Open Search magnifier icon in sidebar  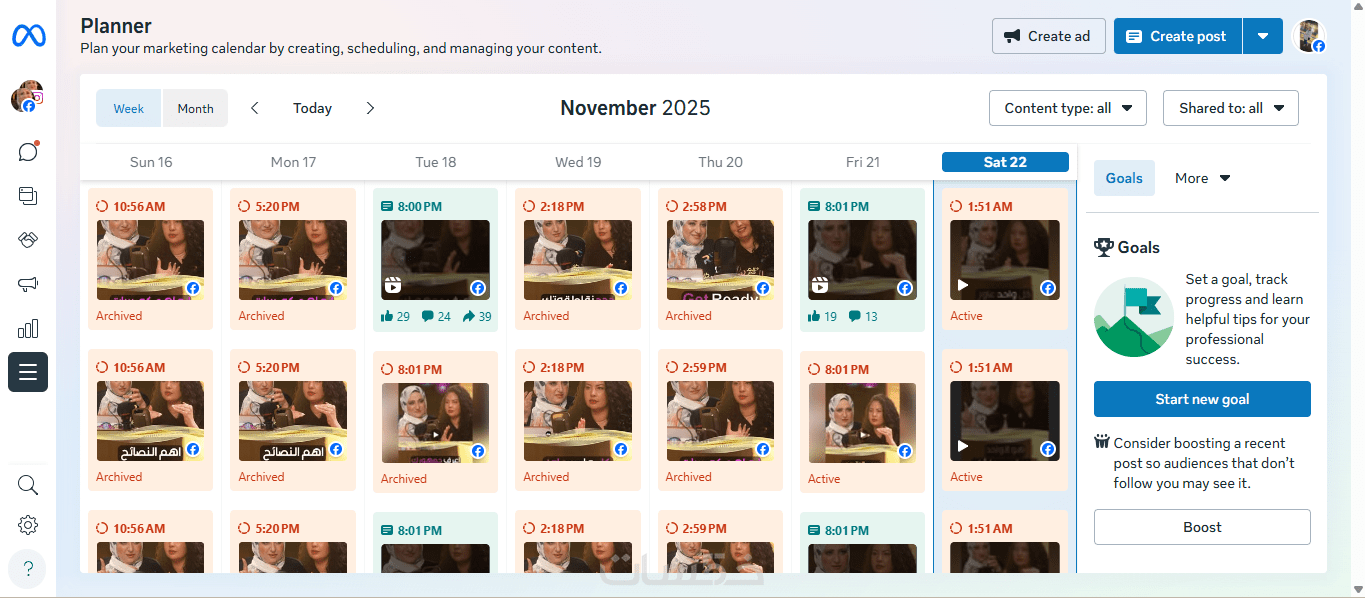(x=28, y=485)
